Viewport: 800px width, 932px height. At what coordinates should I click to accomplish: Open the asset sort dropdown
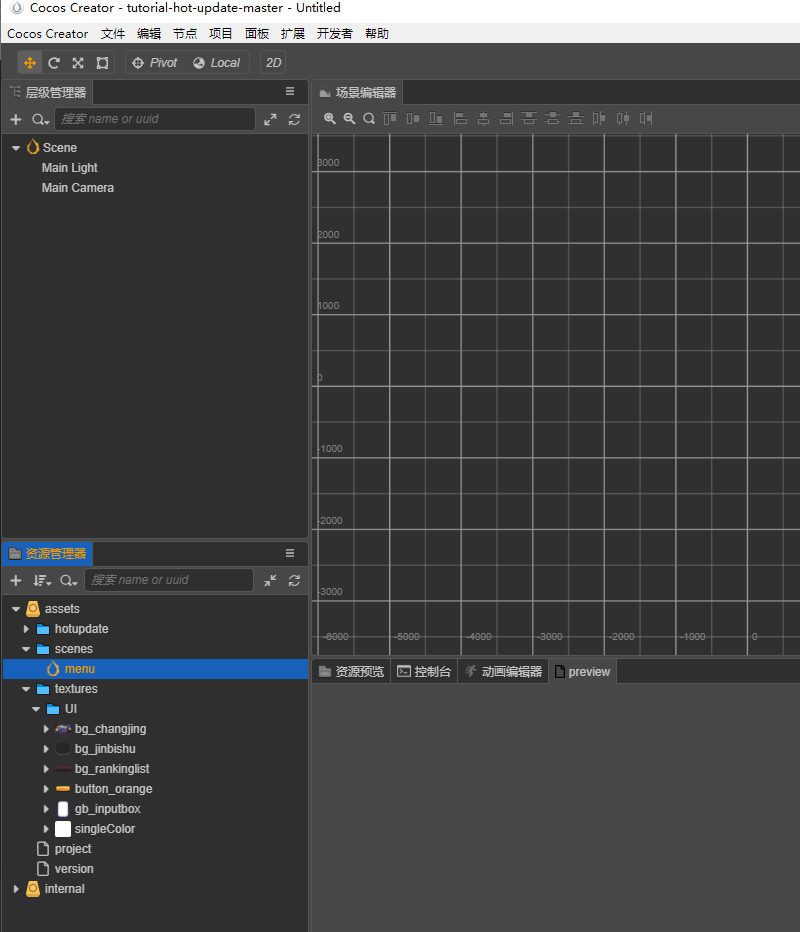point(42,581)
